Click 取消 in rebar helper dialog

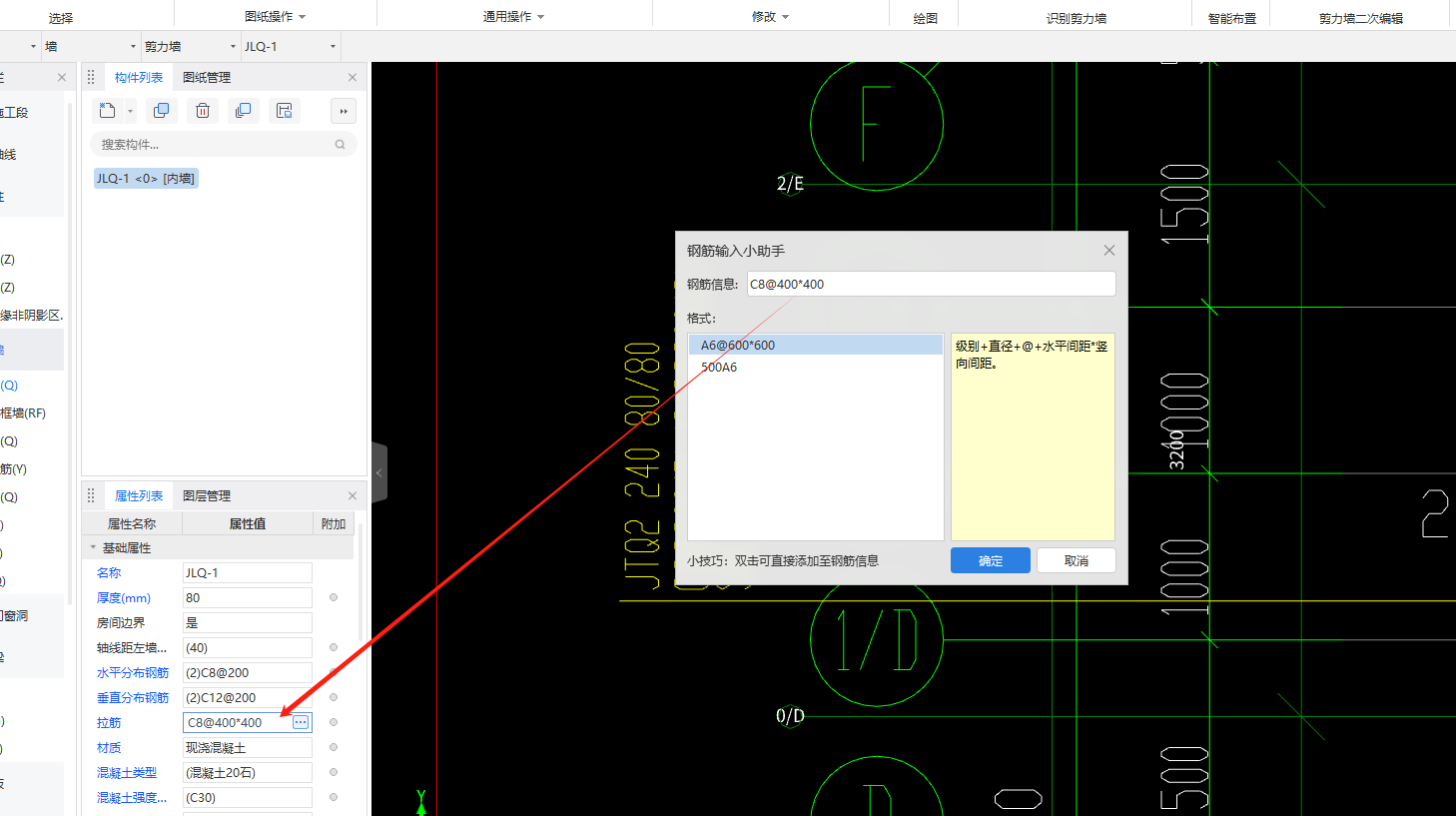pyautogui.click(x=1077, y=560)
